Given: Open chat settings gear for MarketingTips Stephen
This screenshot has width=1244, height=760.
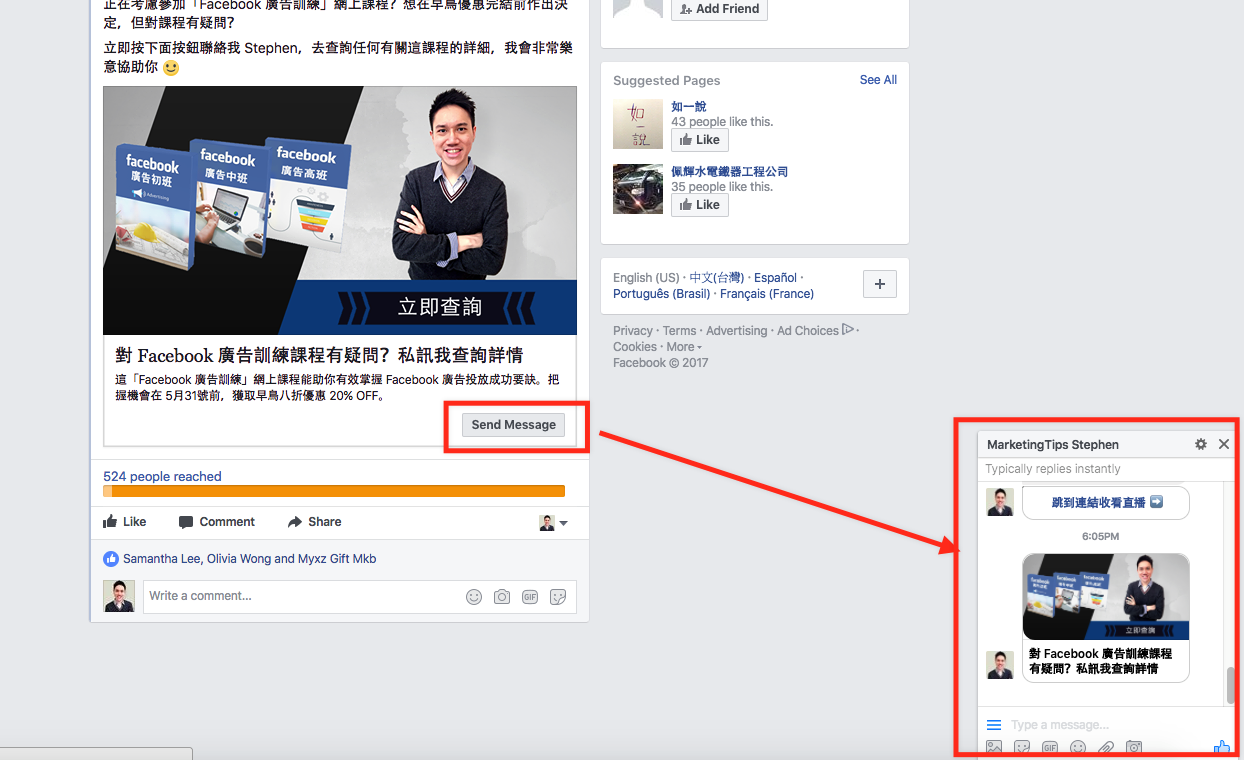Looking at the screenshot, I should pos(1201,445).
